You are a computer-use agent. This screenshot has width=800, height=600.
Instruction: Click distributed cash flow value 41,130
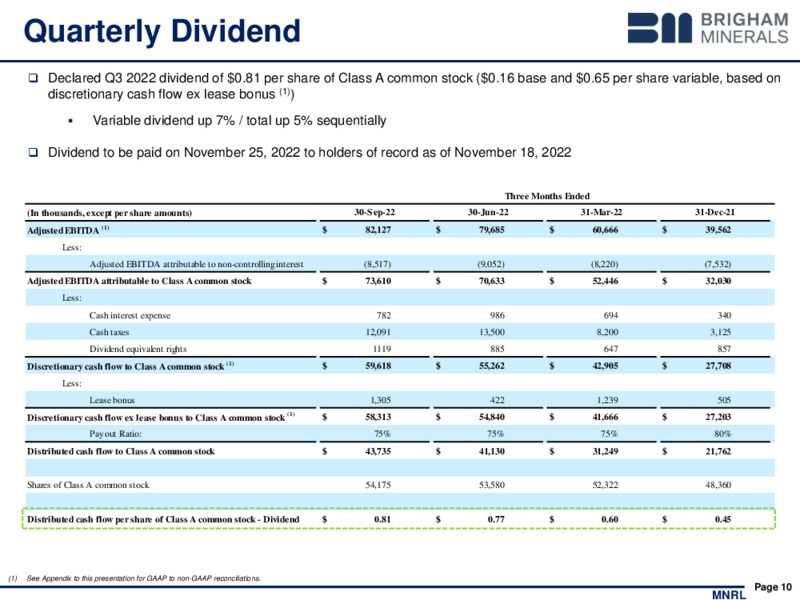coord(491,451)
